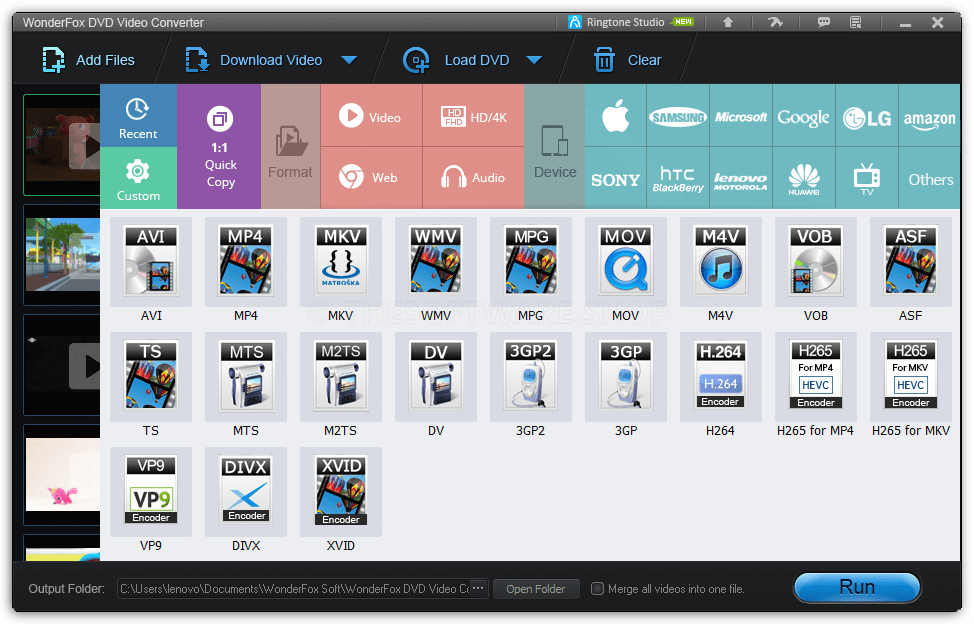Click the register list icon in title bar
This screenshot has height=624, width=974.
pos(855,22)
